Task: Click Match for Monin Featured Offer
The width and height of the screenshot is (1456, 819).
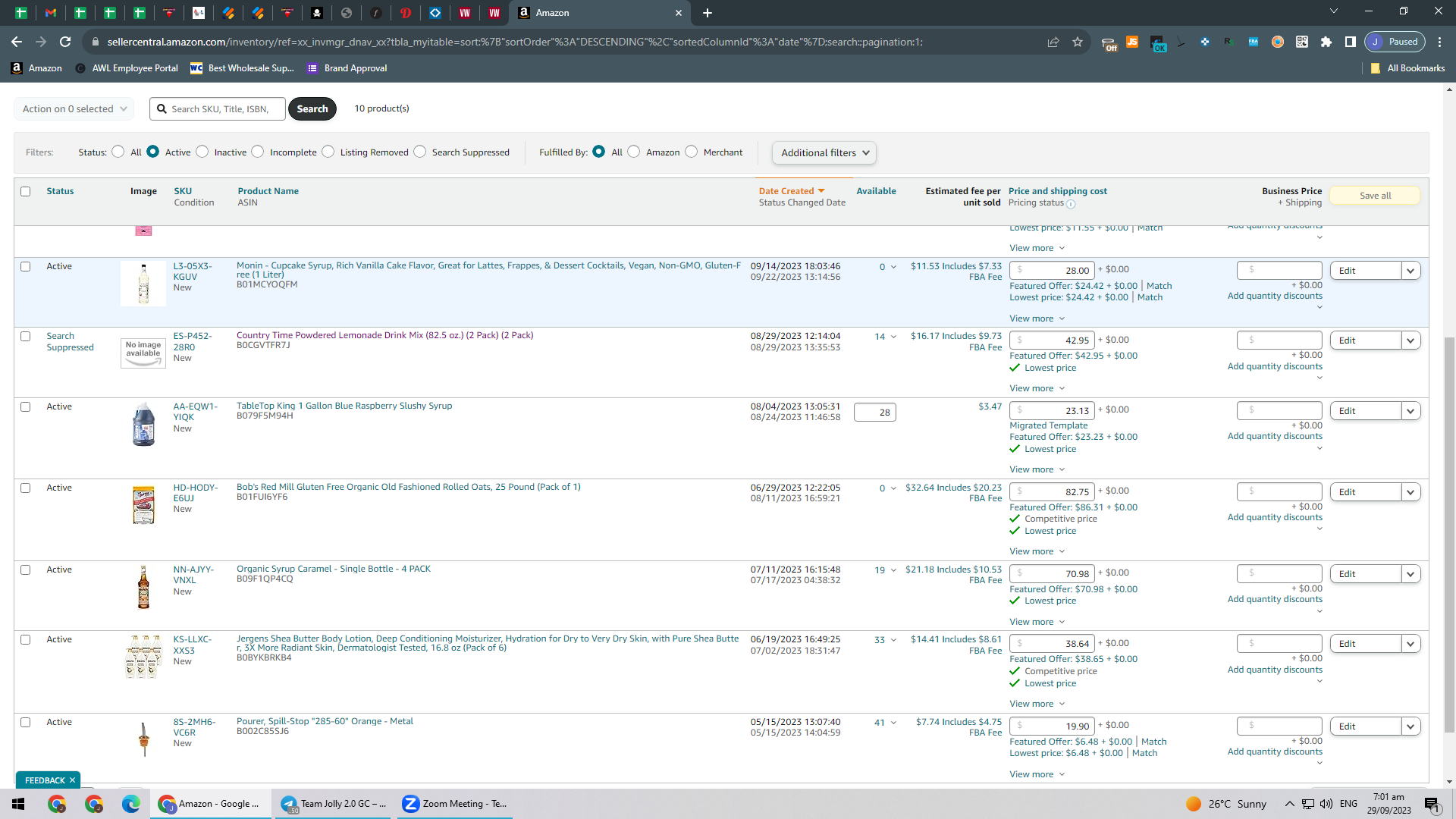Action: 1159,286
